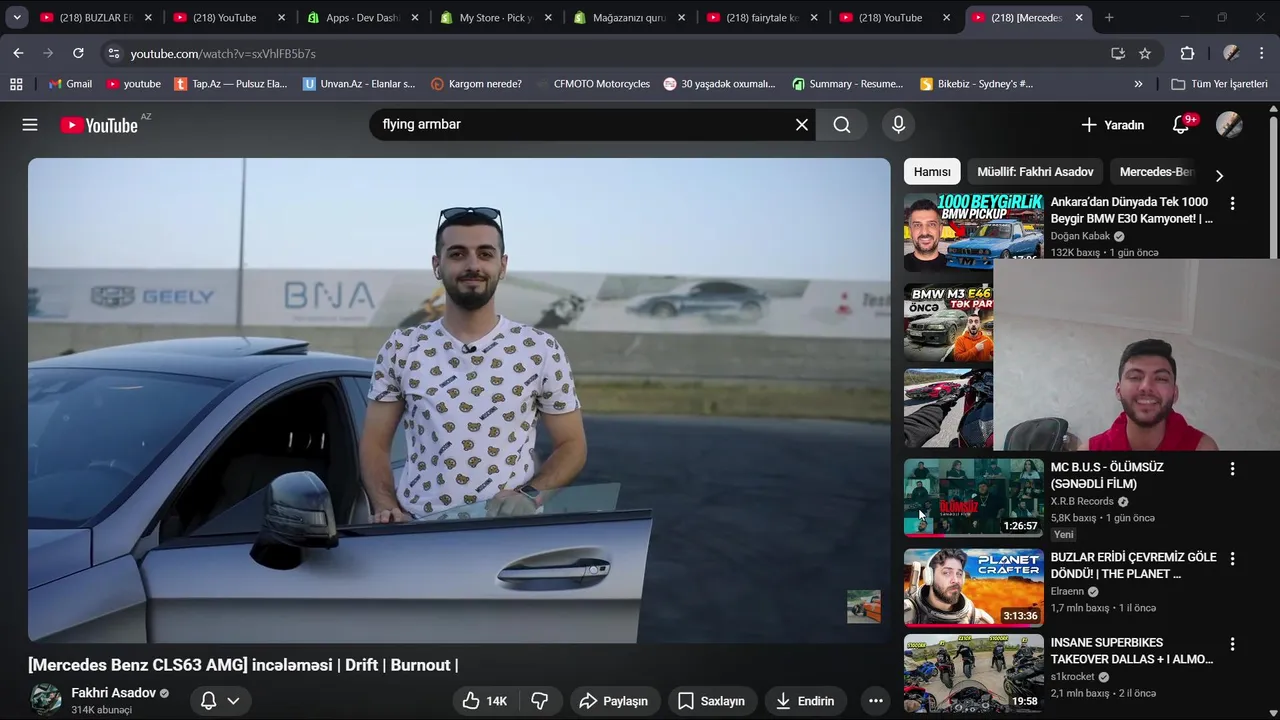Open the account avatar menu
1280x720 pixels.
1229,125
